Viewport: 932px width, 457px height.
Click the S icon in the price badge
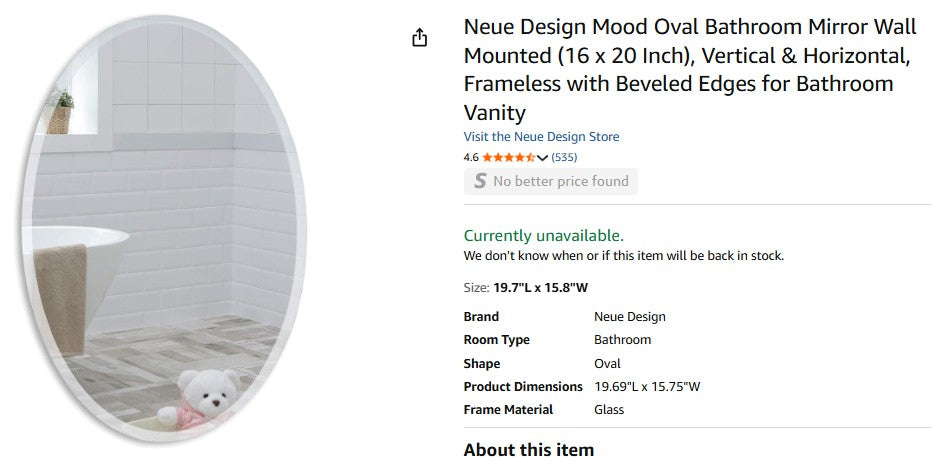point(480,181)
